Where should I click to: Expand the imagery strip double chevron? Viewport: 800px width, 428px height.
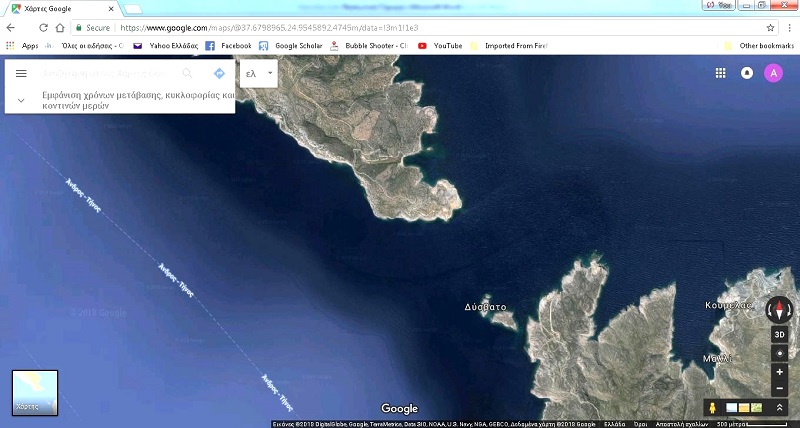[x=779, y=408]
